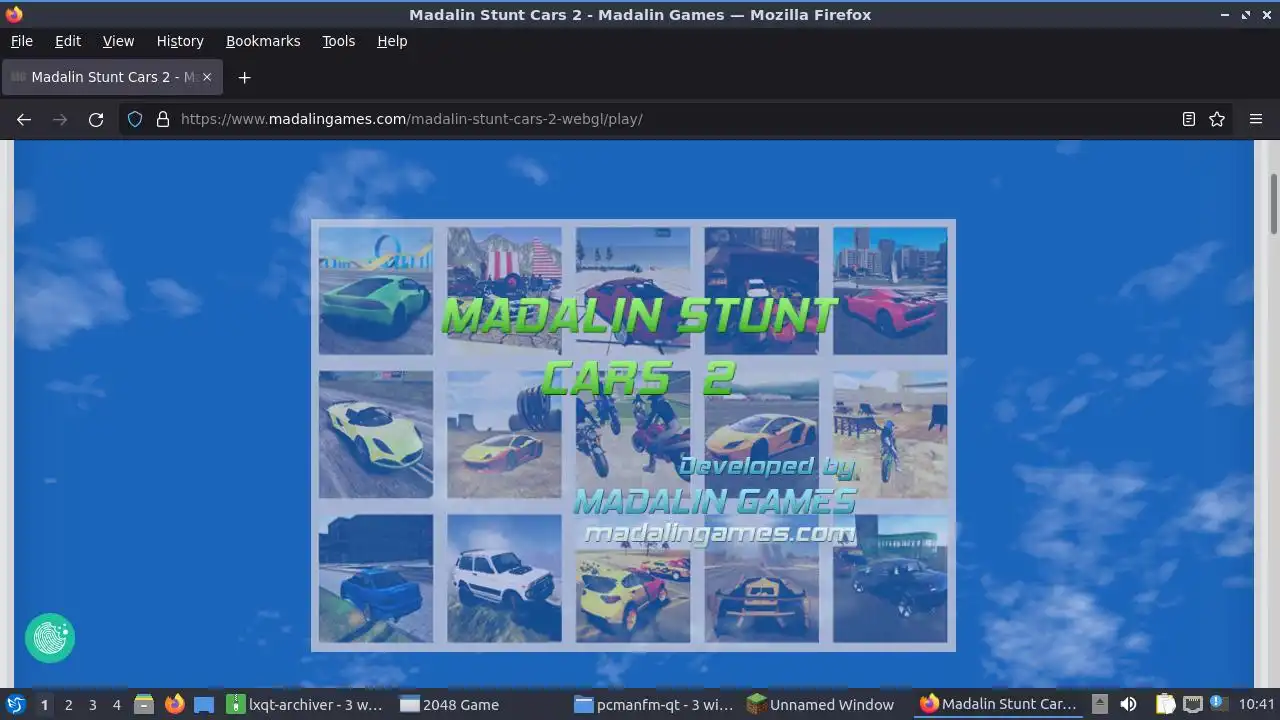Switch to lxqt-archiver taskbar window

tap(305, 705)
